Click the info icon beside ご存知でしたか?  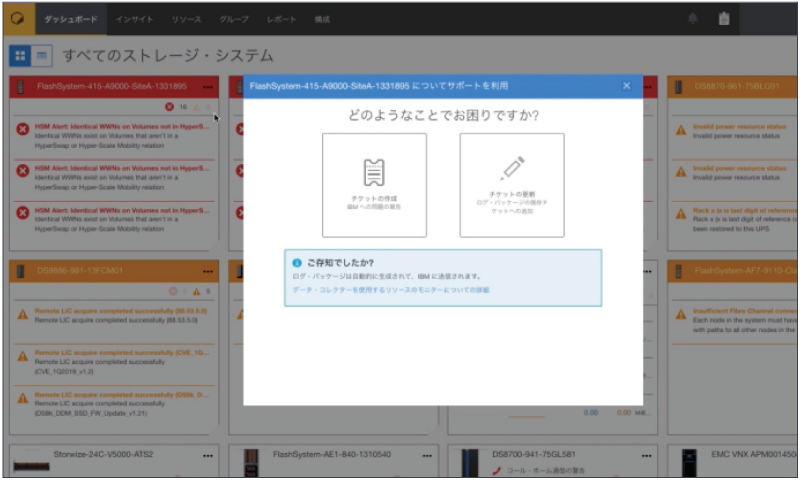297,263
